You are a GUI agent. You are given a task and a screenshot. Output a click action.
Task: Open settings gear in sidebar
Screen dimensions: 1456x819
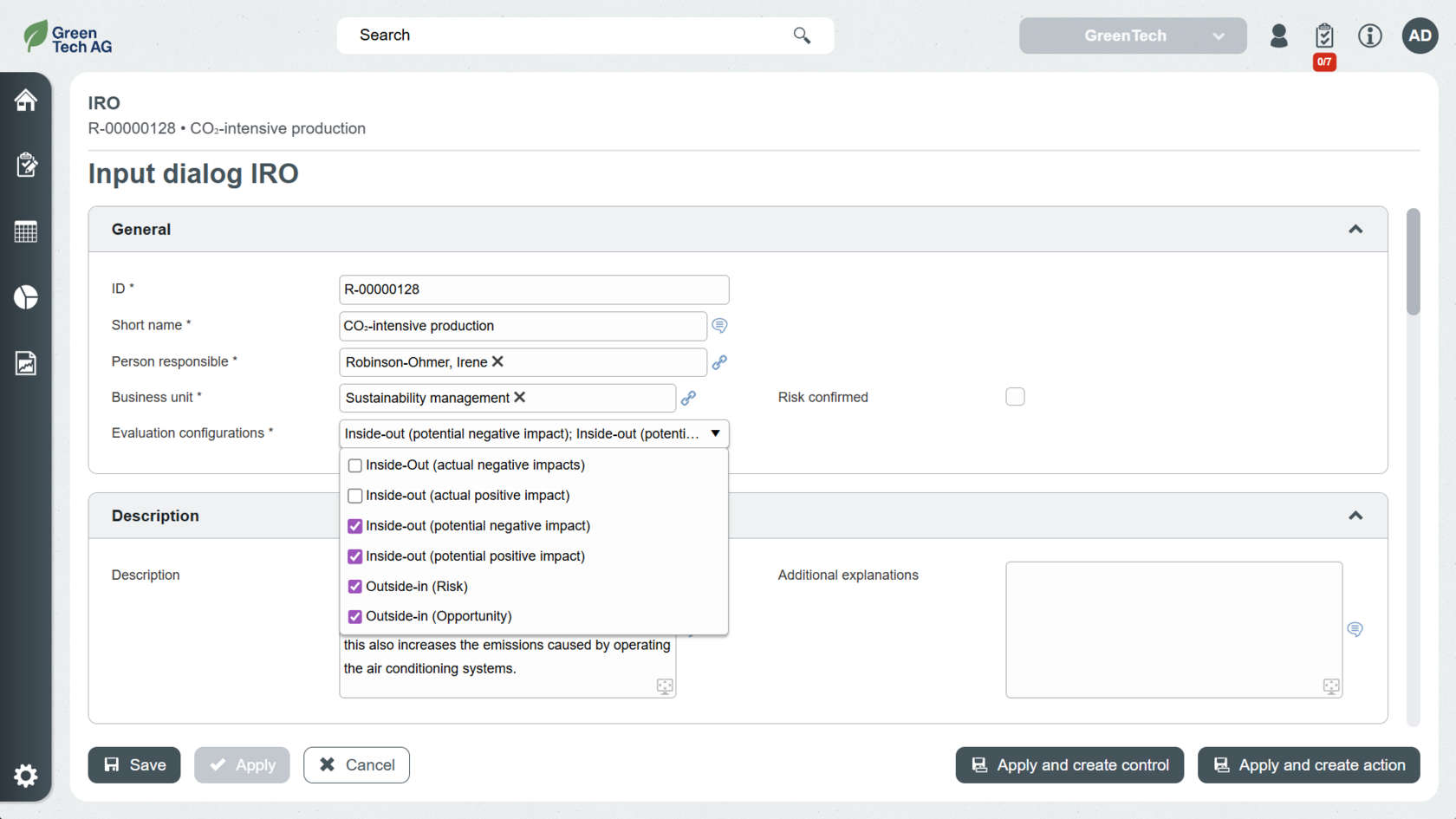point(26,775)
